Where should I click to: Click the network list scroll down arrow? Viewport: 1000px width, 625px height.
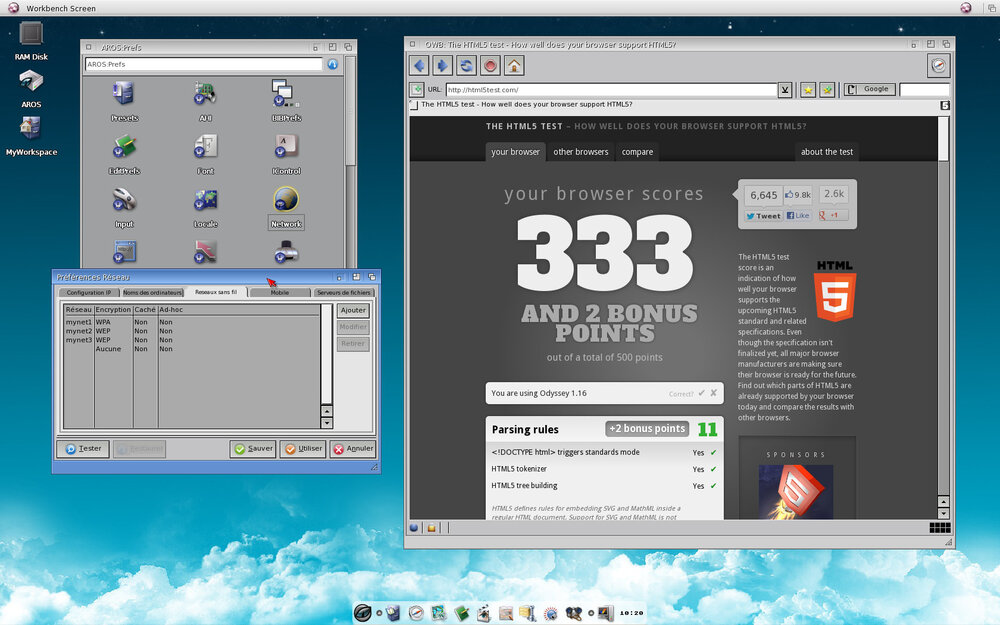326,424
